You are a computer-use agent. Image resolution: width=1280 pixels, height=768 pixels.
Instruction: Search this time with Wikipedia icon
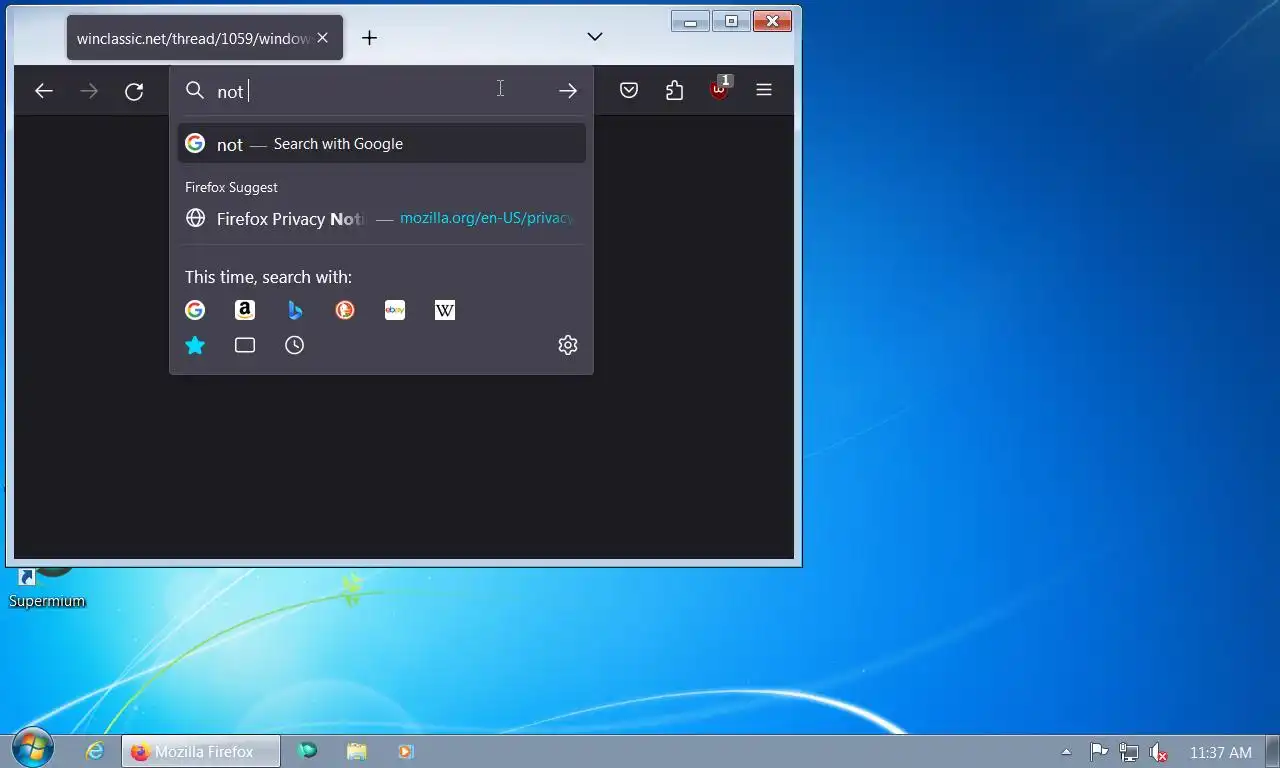[x=445, y=310]
